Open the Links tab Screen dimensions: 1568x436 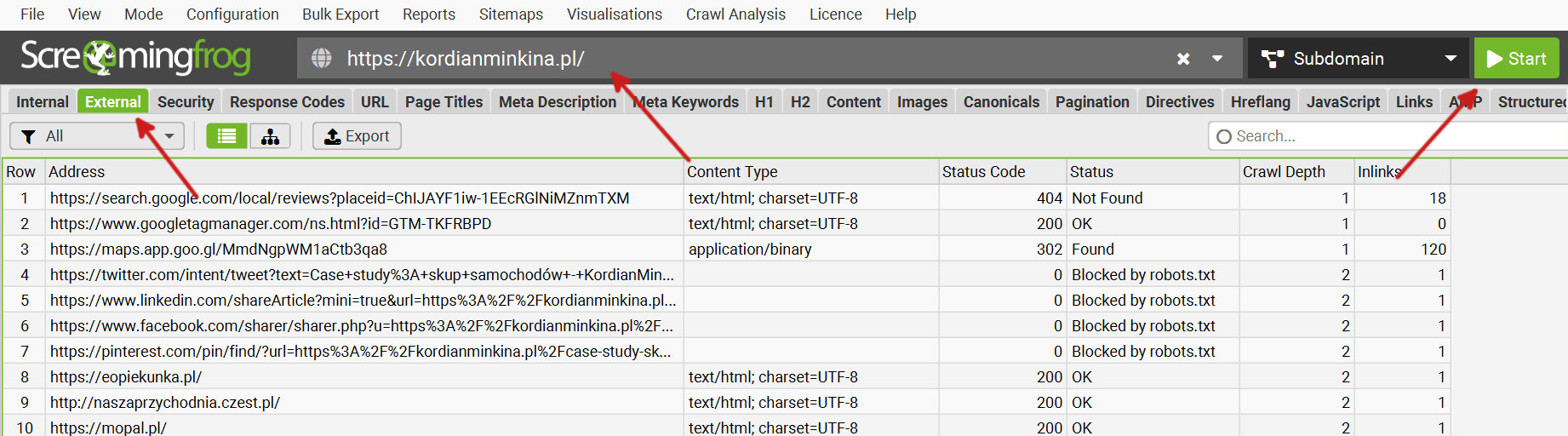(x=1414, y=102)
